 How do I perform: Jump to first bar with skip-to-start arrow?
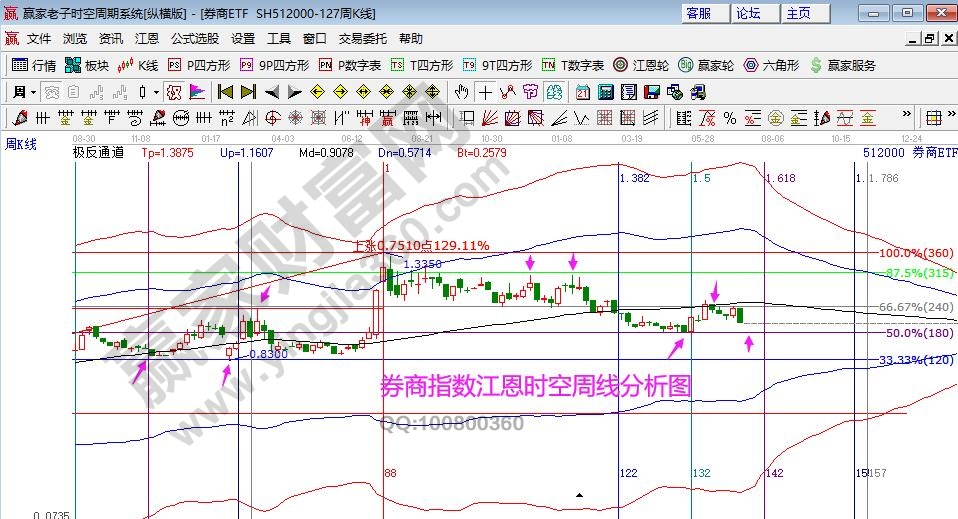(225, 92)
